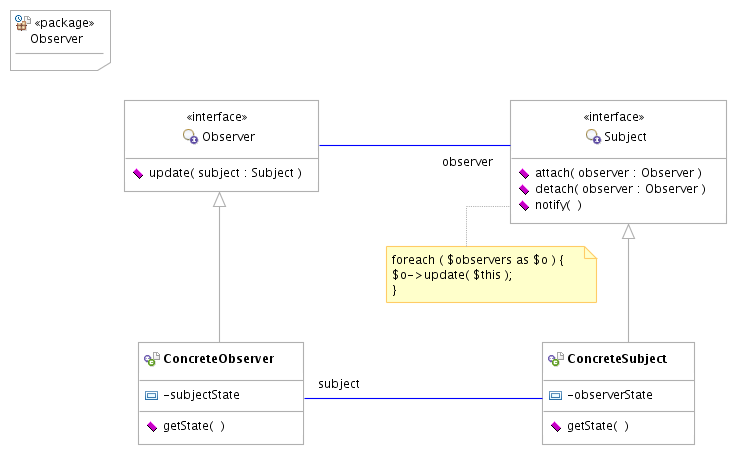Select the Subject interface icon

coord(593,137)
